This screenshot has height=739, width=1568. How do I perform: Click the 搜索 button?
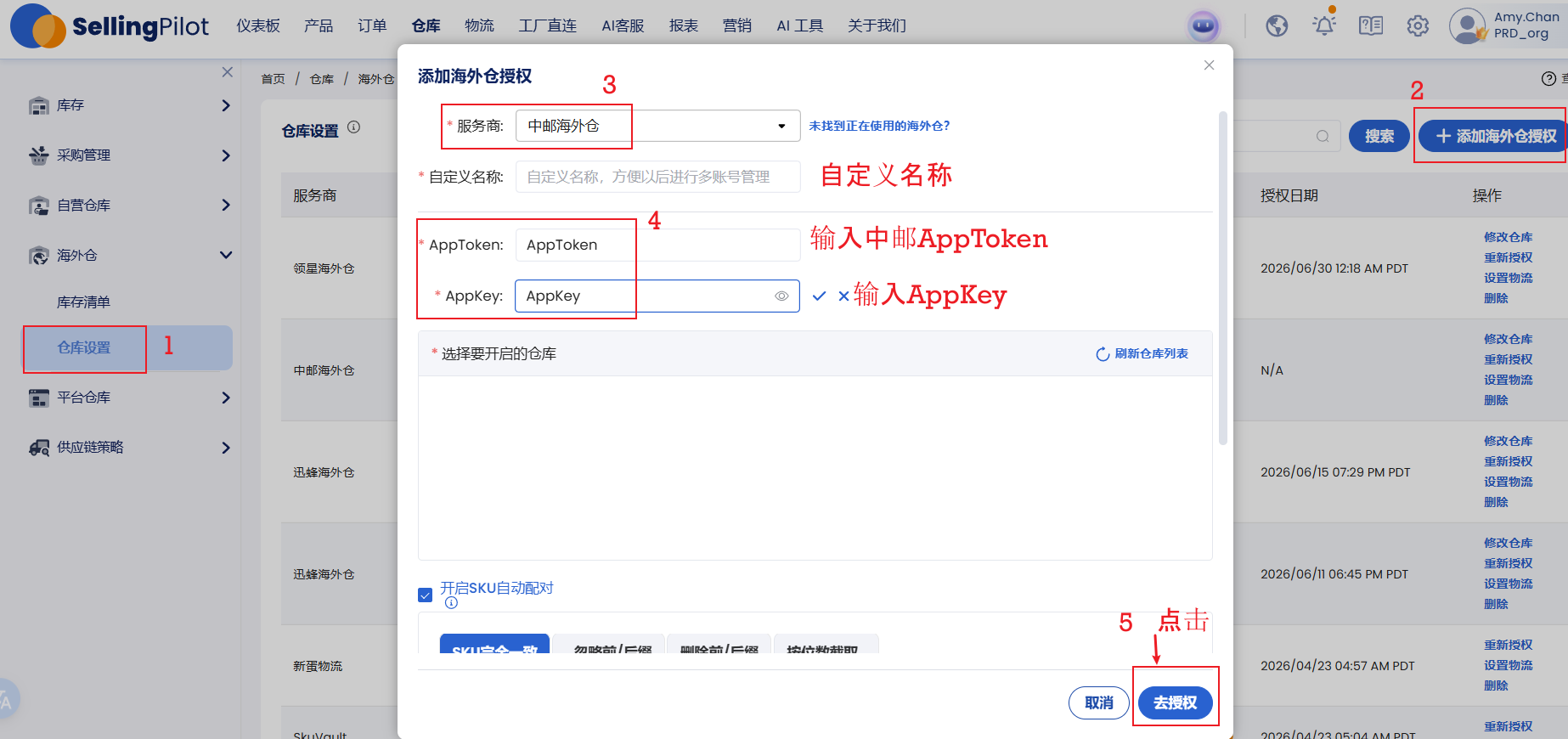click(1379, 136)
